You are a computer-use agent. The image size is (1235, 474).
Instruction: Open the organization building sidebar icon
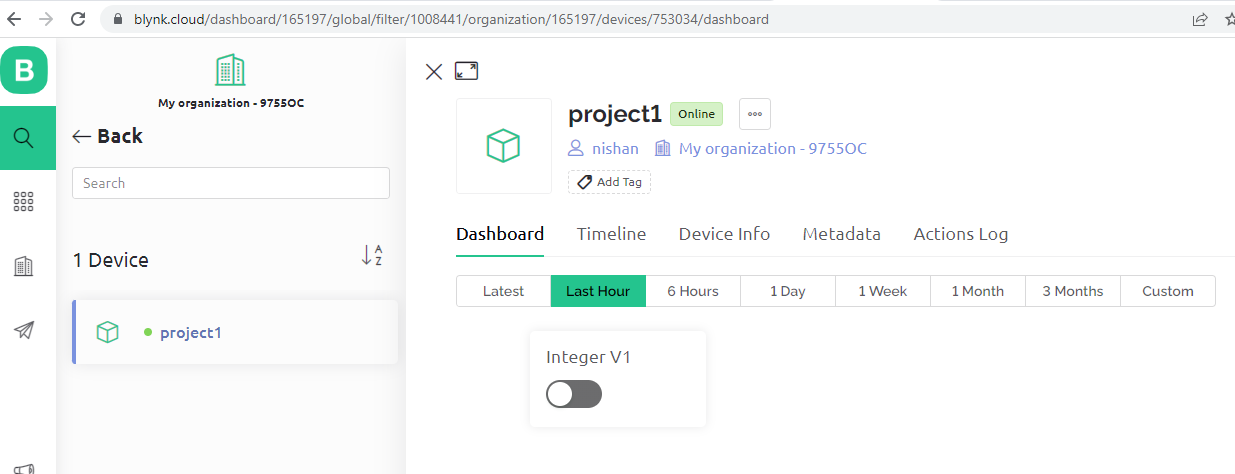pyautogui.click(x=24, y=266)
